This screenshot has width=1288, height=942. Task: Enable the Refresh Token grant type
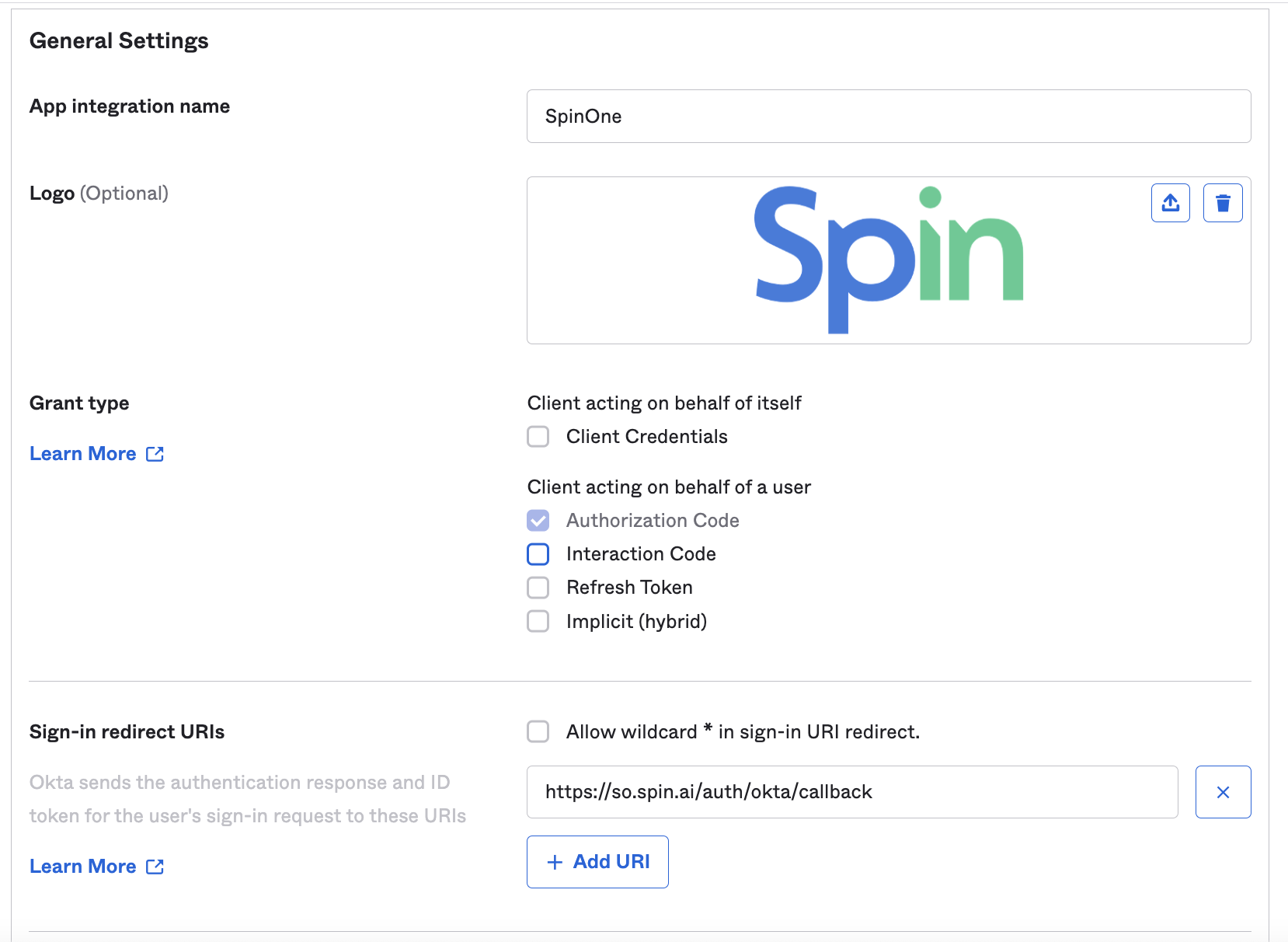538,588
